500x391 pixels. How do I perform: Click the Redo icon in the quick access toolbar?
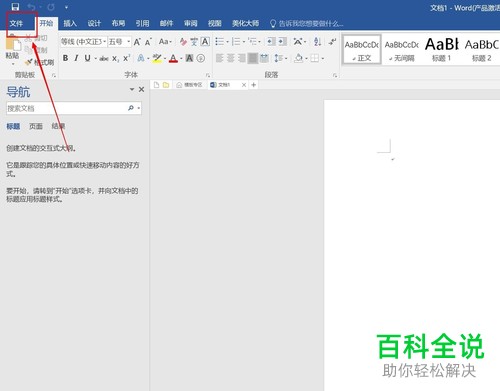pos(51,7)
